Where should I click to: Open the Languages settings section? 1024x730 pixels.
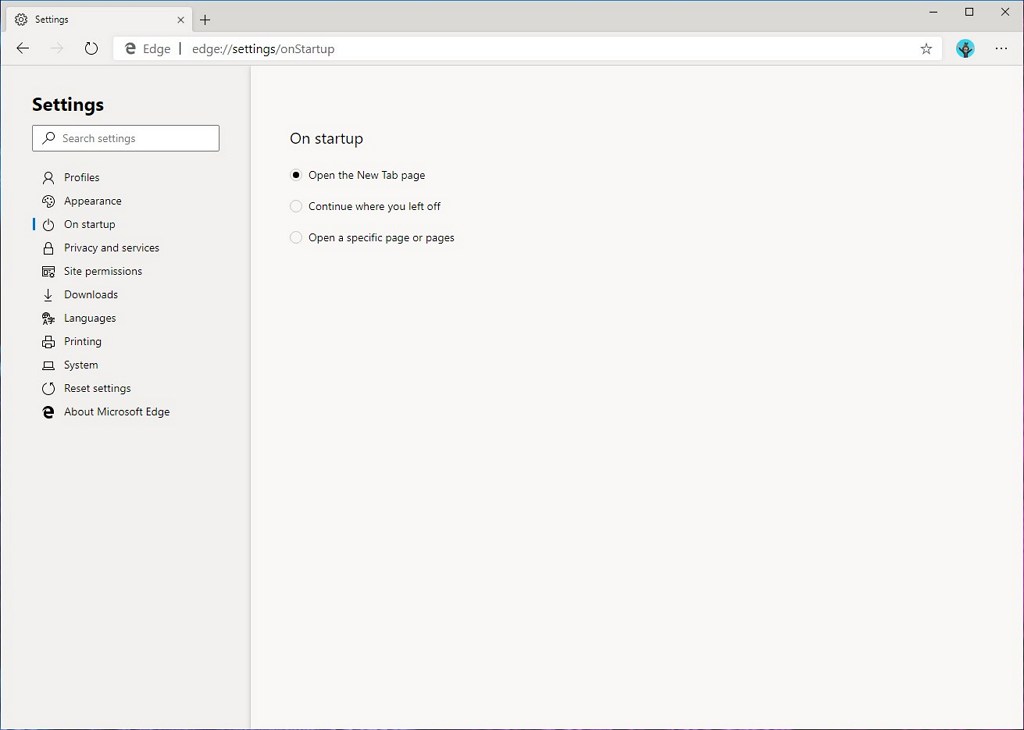tap(90, 319)
